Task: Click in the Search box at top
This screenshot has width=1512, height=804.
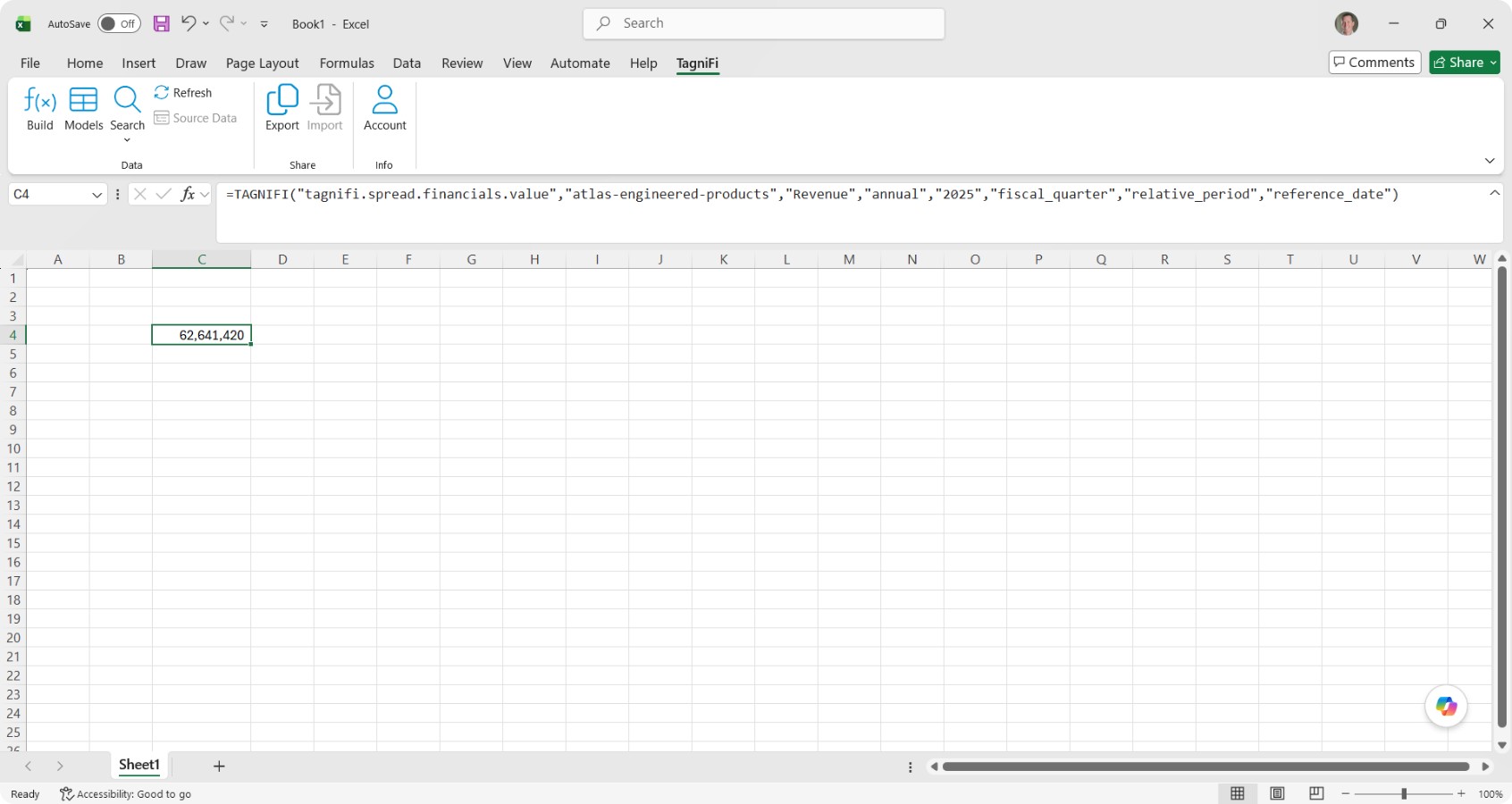Action: pyautogui.click(x=764, y=23)
